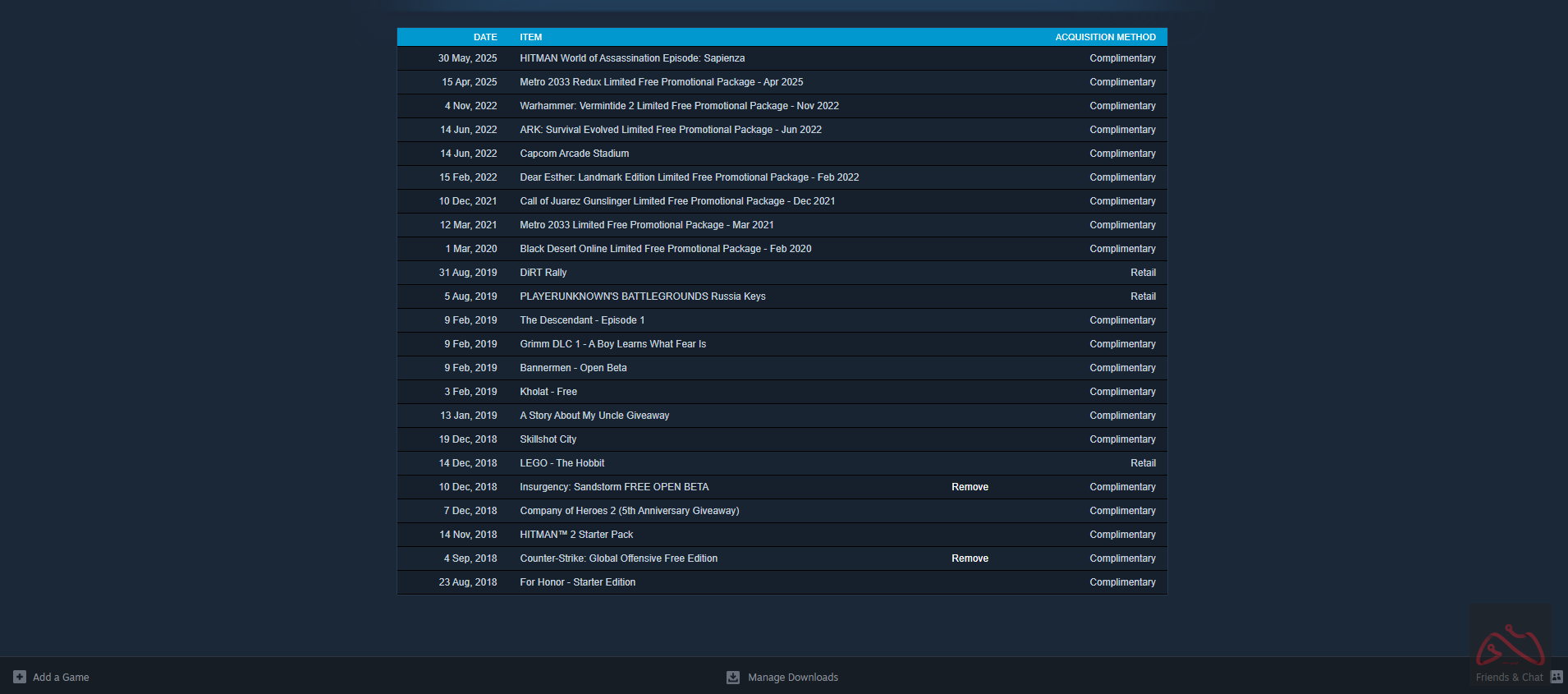Click the DiRT Rally license row
1568x694 pixels.
(x=543, y=273)
